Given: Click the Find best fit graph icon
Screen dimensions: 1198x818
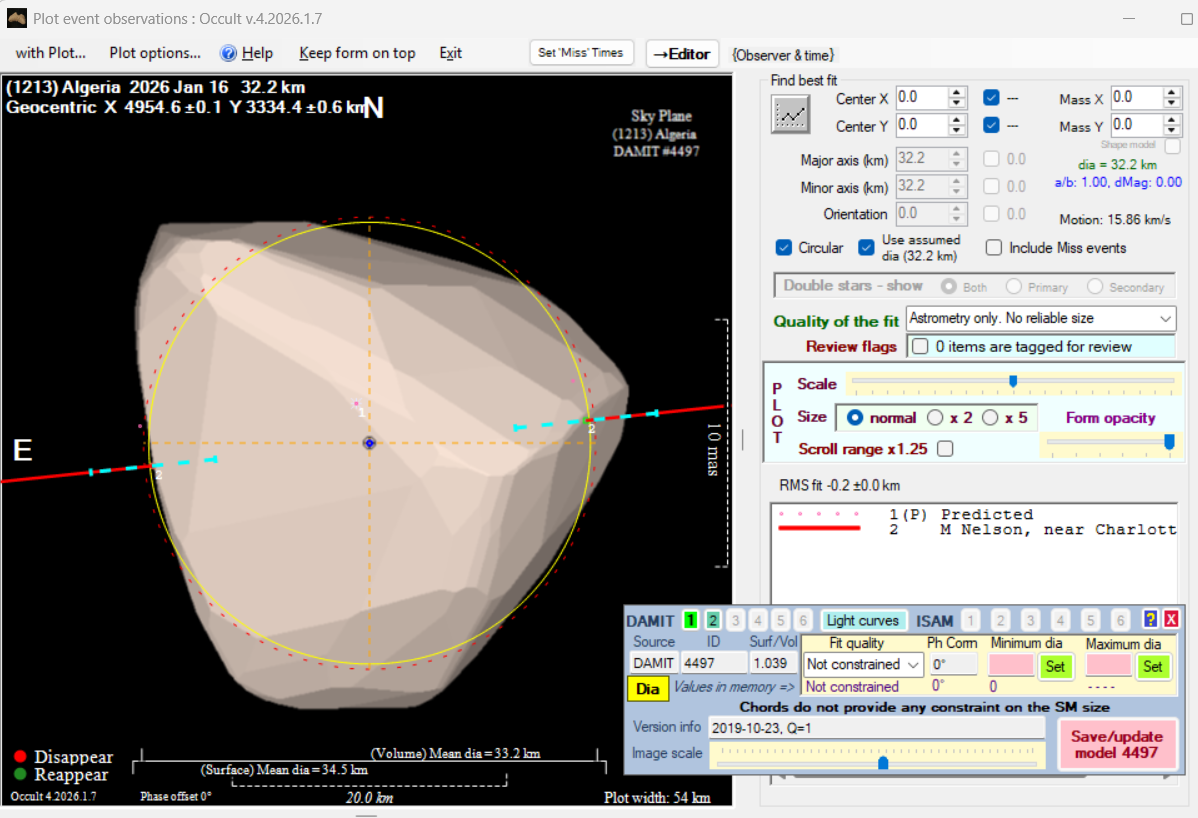Looking at the screenshot, I should 790,115.
